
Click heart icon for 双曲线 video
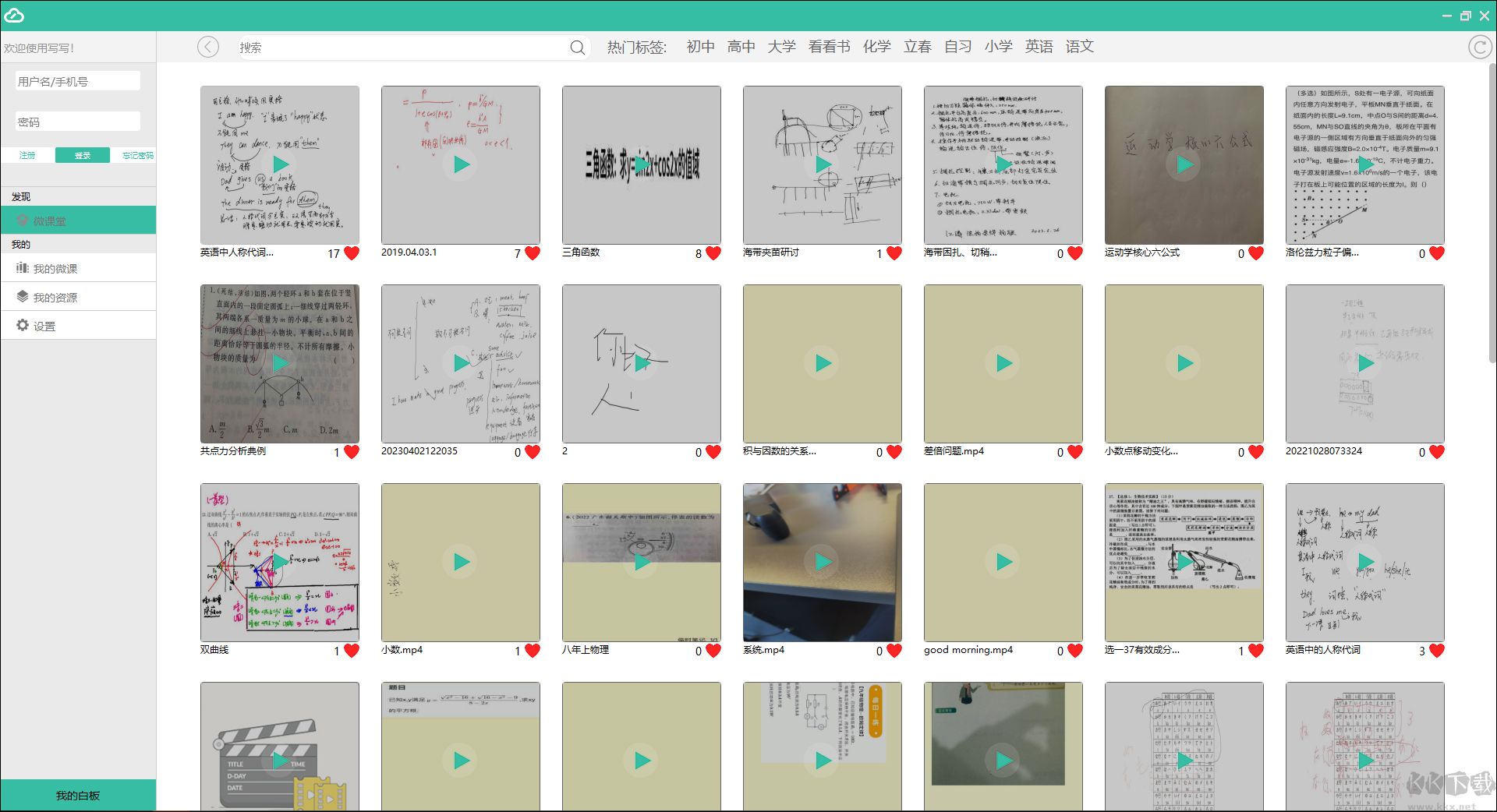point(352,650)
